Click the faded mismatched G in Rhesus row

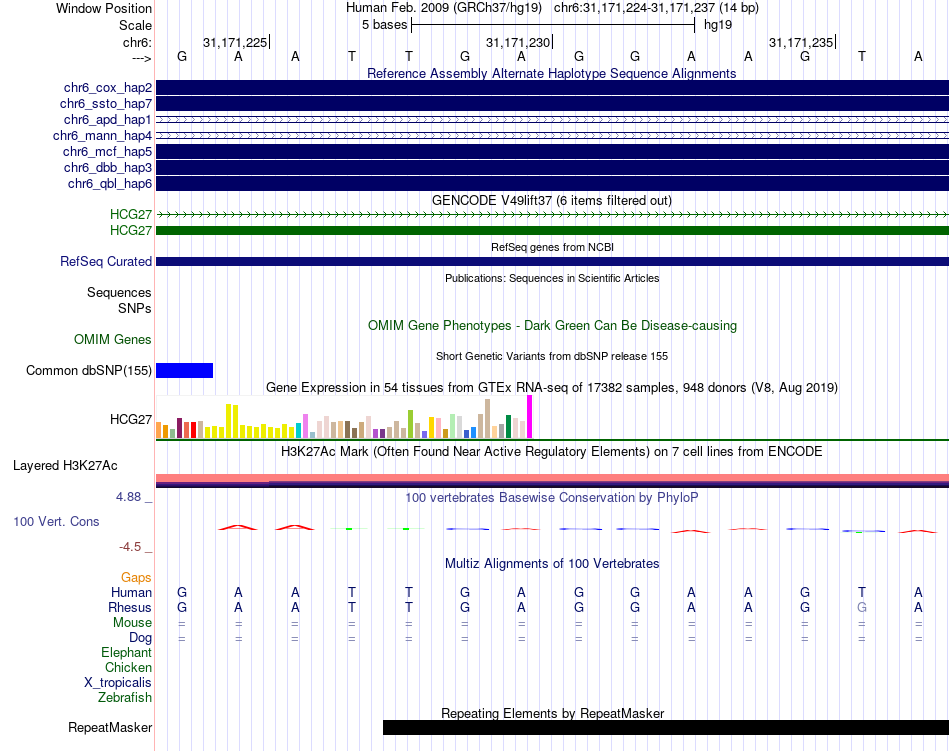point(862,607)
